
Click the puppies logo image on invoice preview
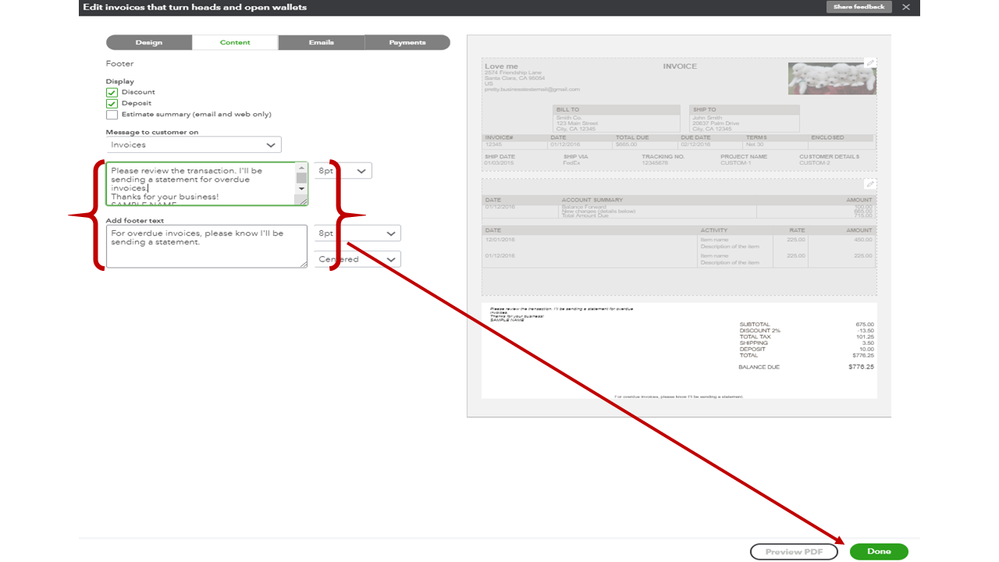tap(831, 78)
